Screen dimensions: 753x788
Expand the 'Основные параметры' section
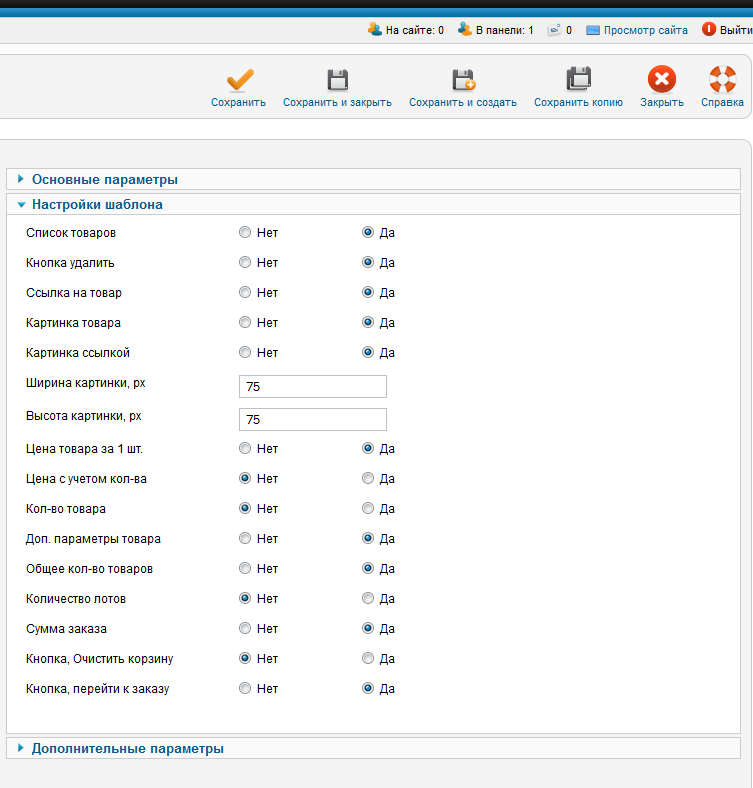[104, 180]
